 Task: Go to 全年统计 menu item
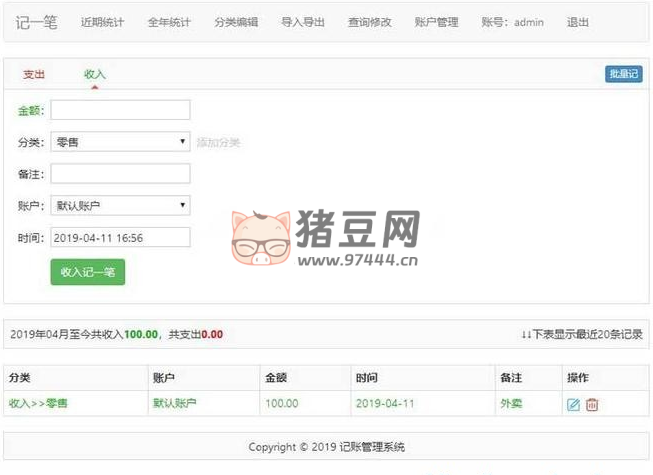coord(169,22)
